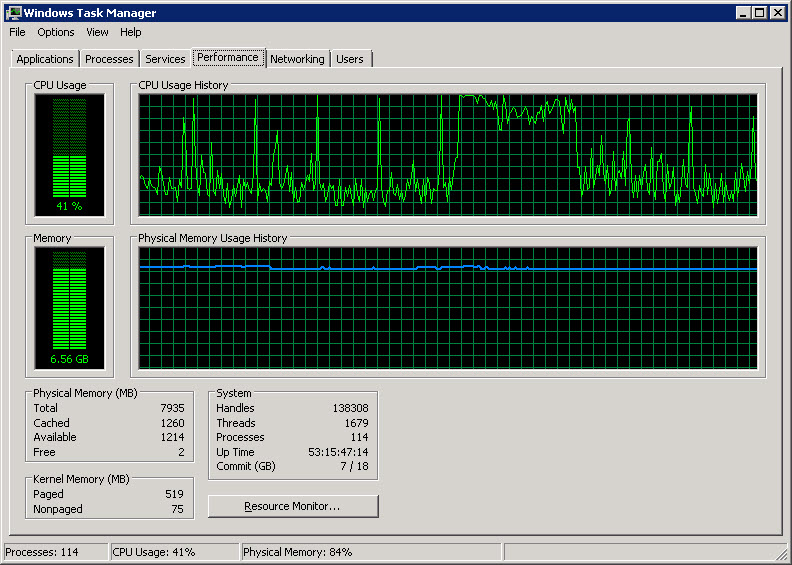Click the CPU Usage History graph
Image resolution: width=792 pixels, height=565 pixels.
click(x=448, y=155)
